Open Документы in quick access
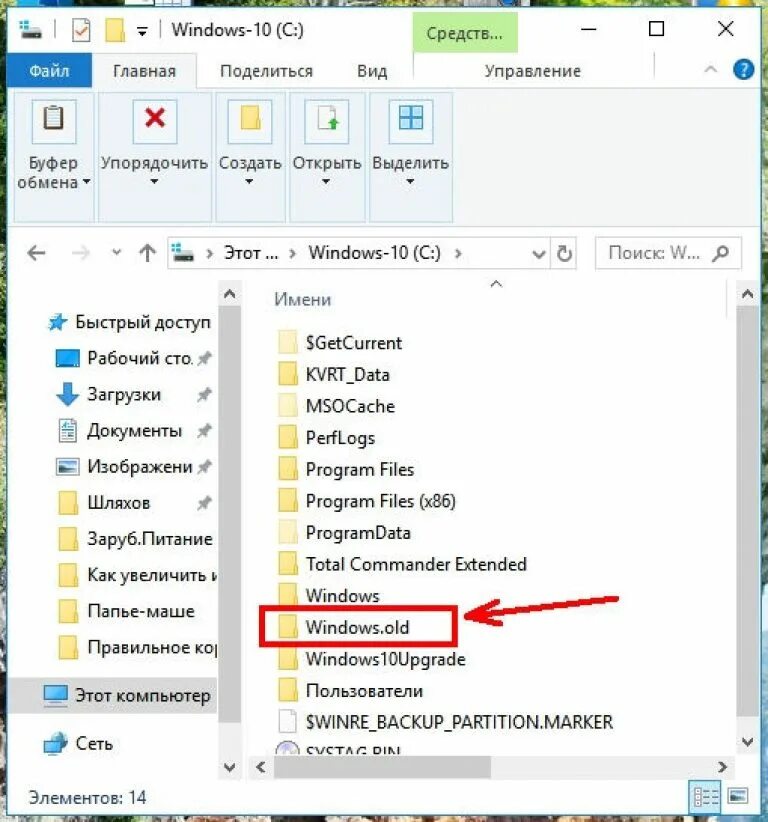Screen dimensions: 768x822 coord(133,431)
